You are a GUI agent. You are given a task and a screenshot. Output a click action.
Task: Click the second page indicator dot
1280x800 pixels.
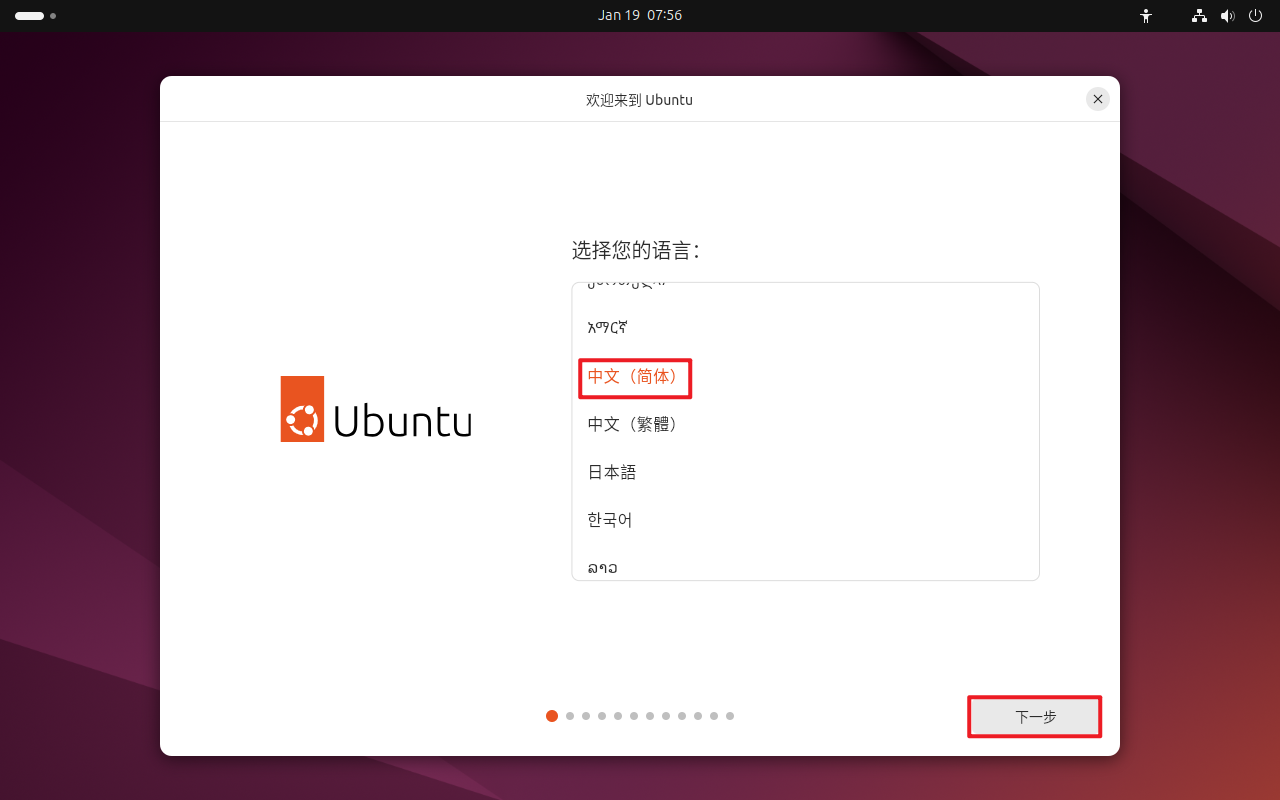pos(570,716)
